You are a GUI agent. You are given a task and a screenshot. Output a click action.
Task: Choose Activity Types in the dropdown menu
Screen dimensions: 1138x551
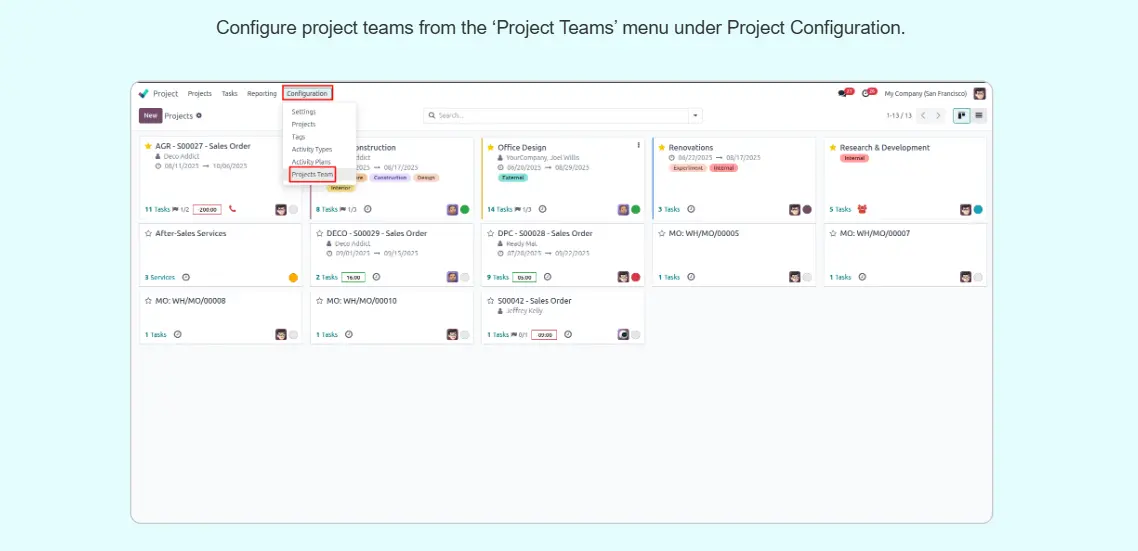coord(311,149)
